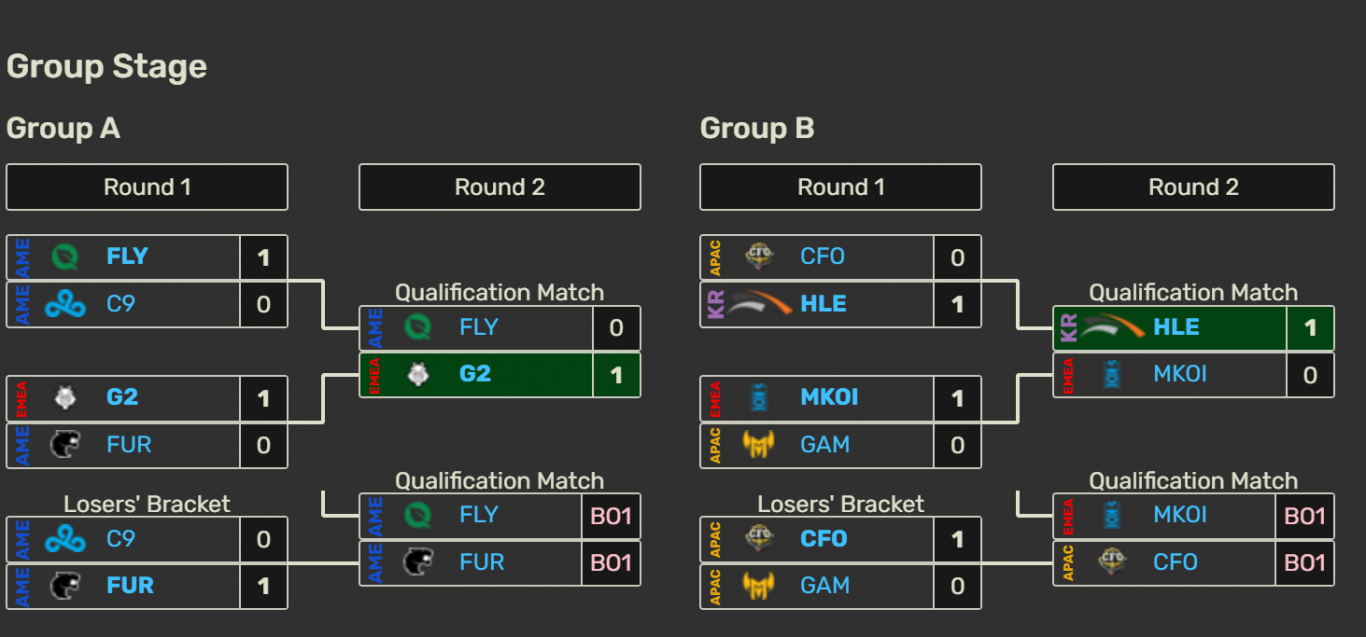Viewport: 1366px width, 637px height.
Task: Click the FURIA logo in Group A Losers' Bracket
Action: [x=66, y=586]
